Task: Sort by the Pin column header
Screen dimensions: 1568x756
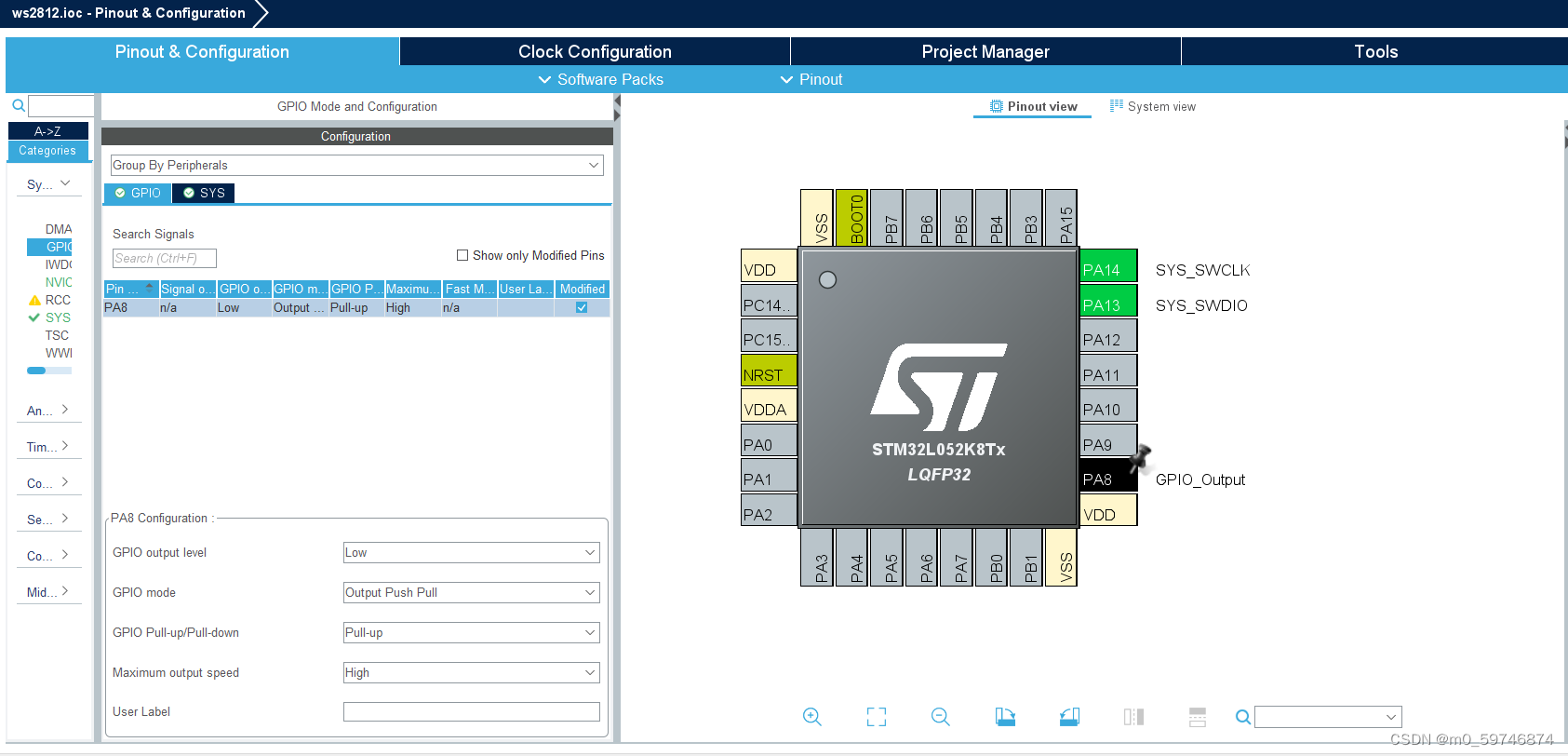Action: point(130,289)
